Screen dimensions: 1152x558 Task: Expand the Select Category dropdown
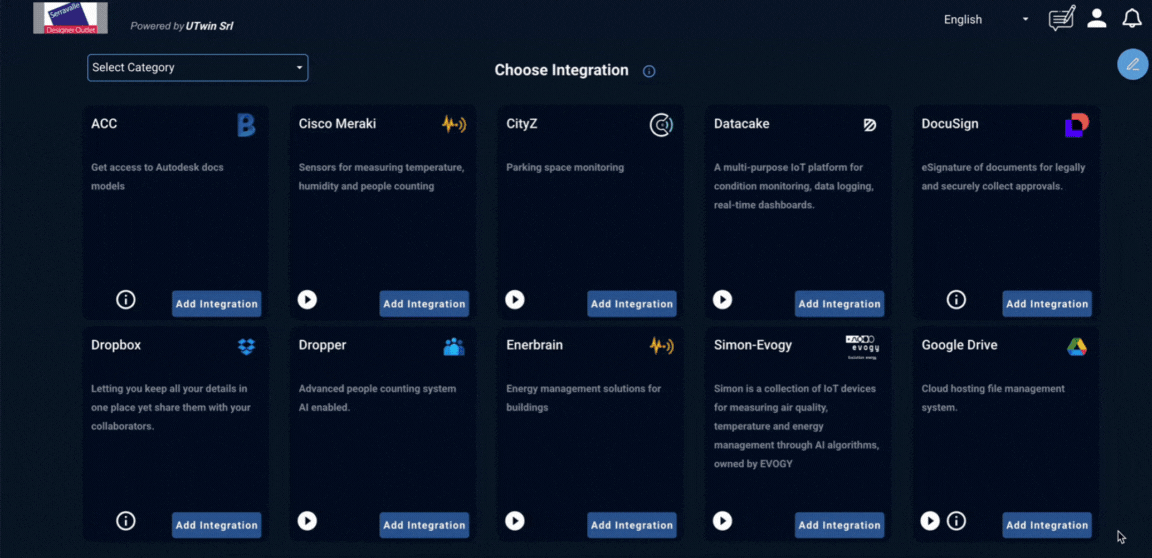coord(198,68)
